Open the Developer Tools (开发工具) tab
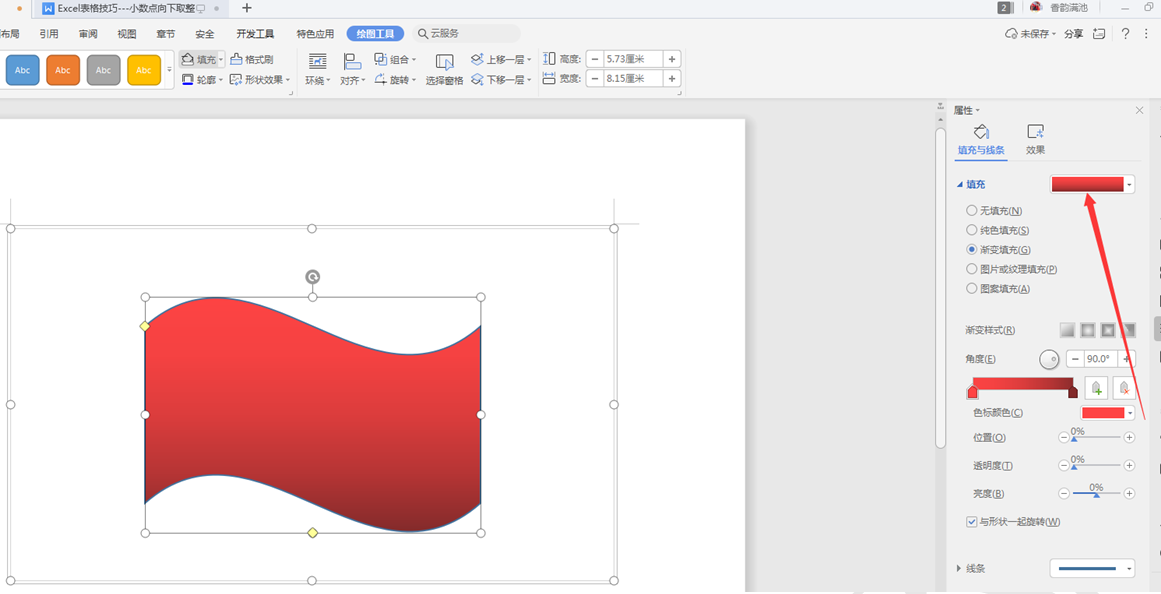The height and width of the screenshot is (594, 1161). pyautogui.click(x=255, y=34)
